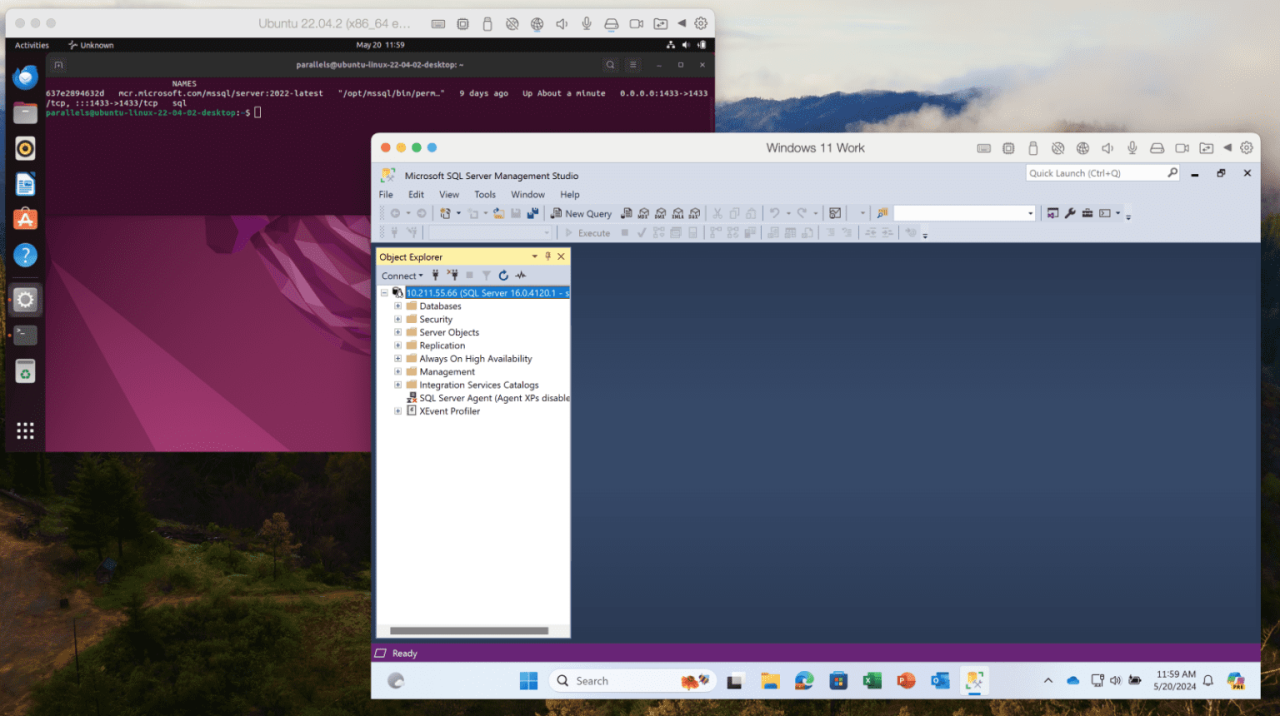This screenshot has height=716, width=1280.
Task: Toggle auto-hide pin on Object Explorer
Action: click(548, 257)
